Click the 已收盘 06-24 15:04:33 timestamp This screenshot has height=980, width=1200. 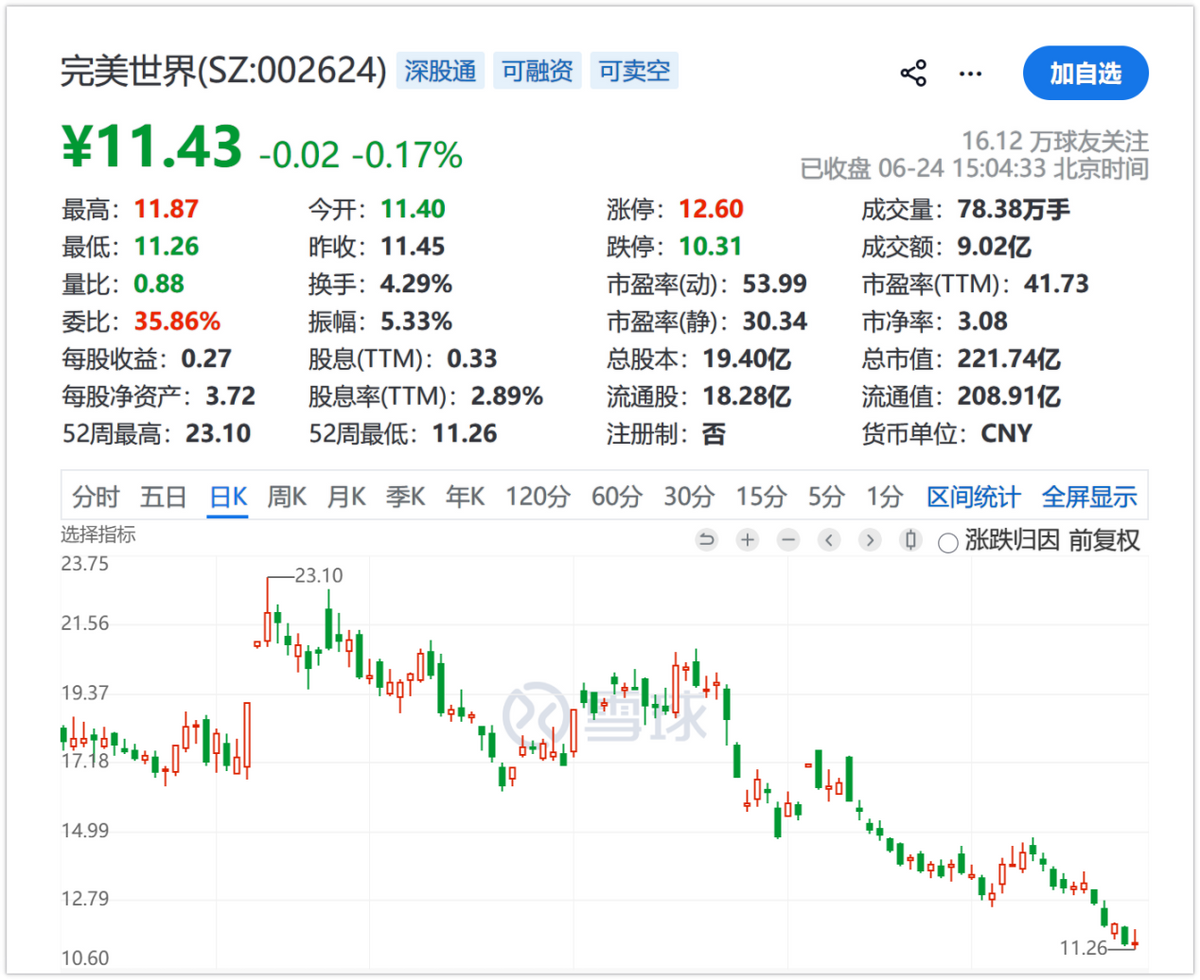(975, 168)
